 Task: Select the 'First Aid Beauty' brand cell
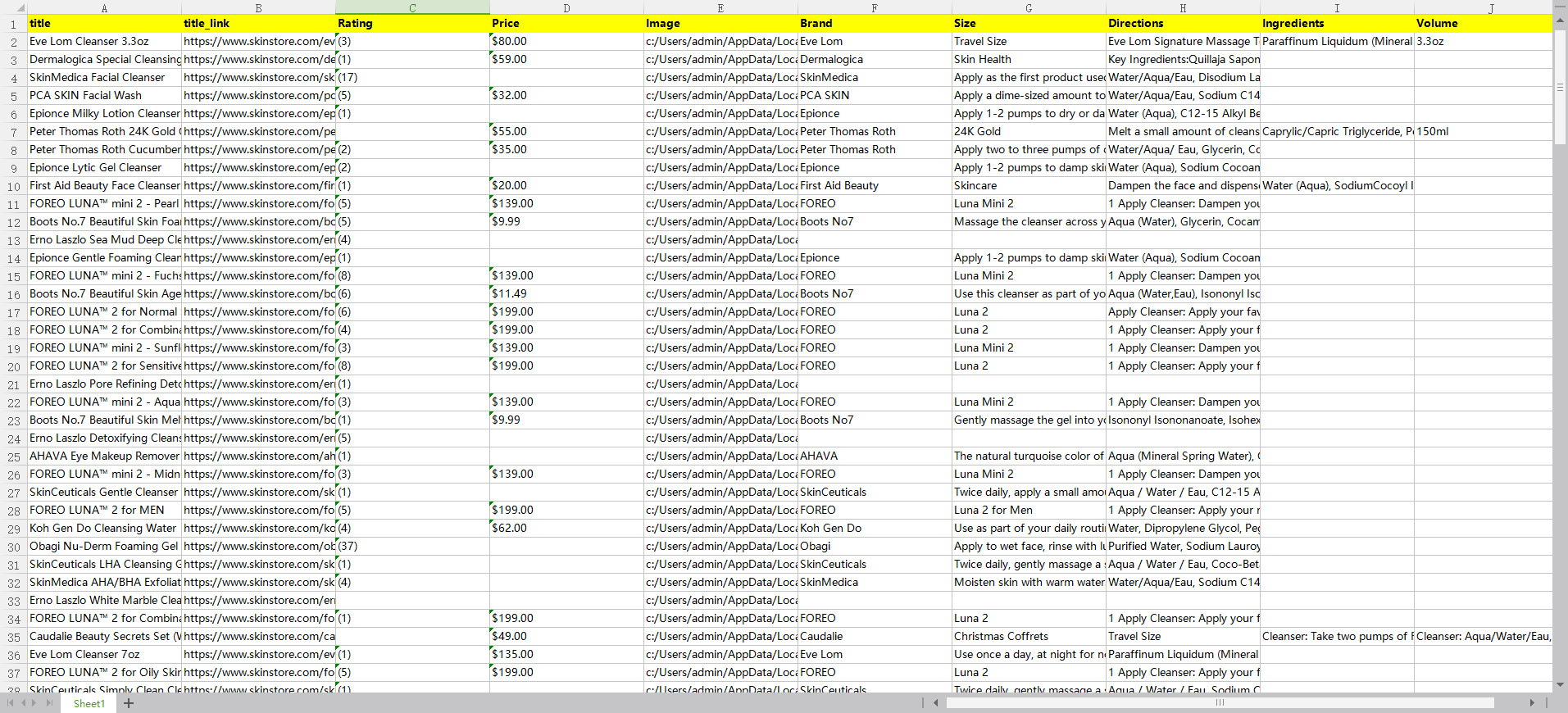[875, 185]
